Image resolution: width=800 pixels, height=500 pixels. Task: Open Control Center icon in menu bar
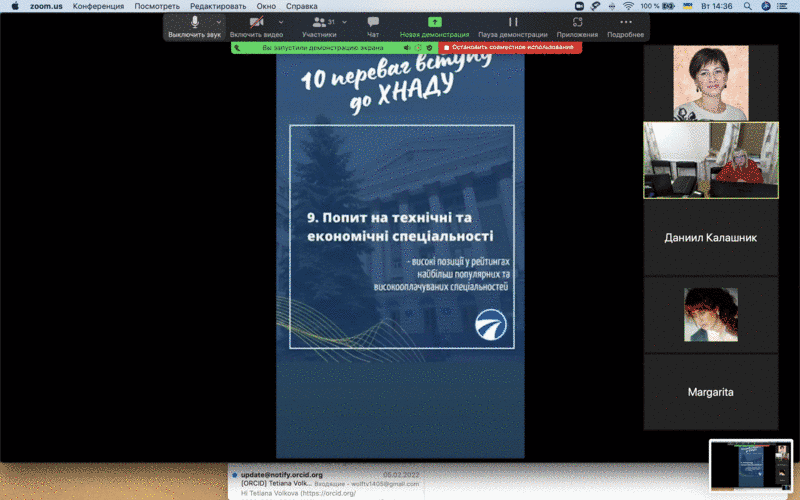click(782, 6)
